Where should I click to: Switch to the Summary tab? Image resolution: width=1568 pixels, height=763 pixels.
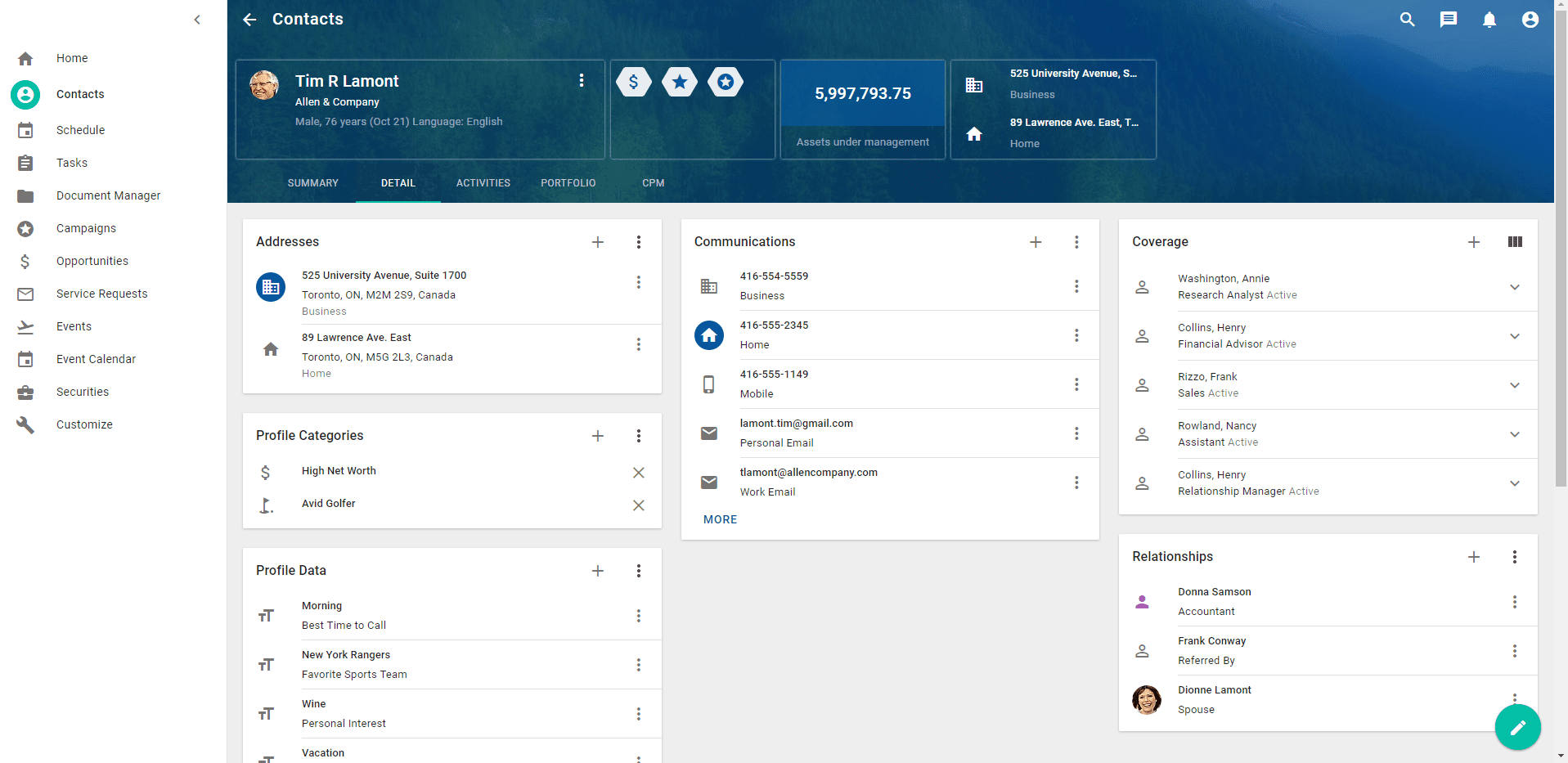click(313, 183)
